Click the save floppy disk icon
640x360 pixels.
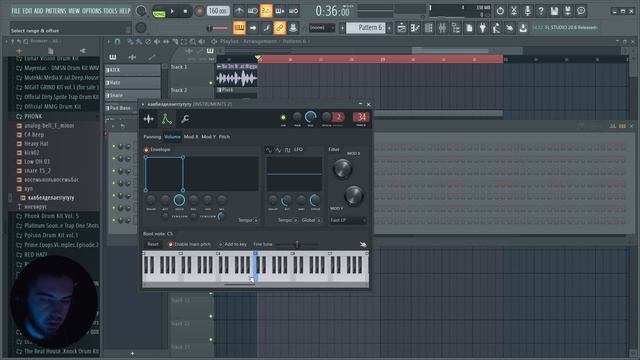click(554, 11)
